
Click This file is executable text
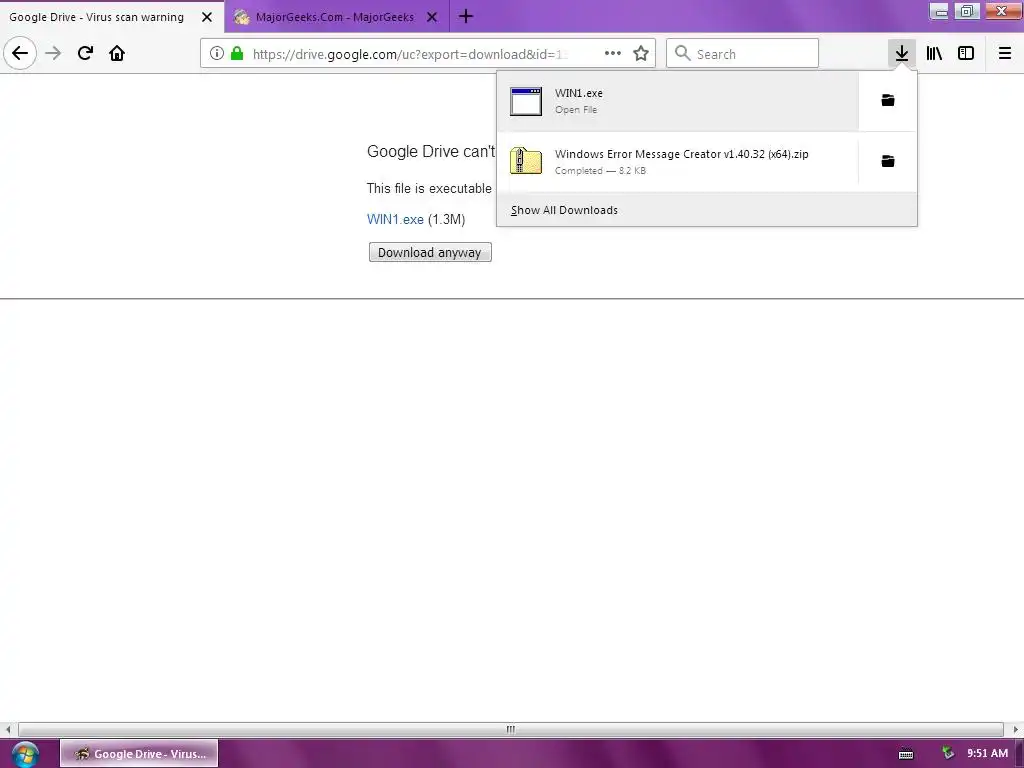tap(429, 189)
